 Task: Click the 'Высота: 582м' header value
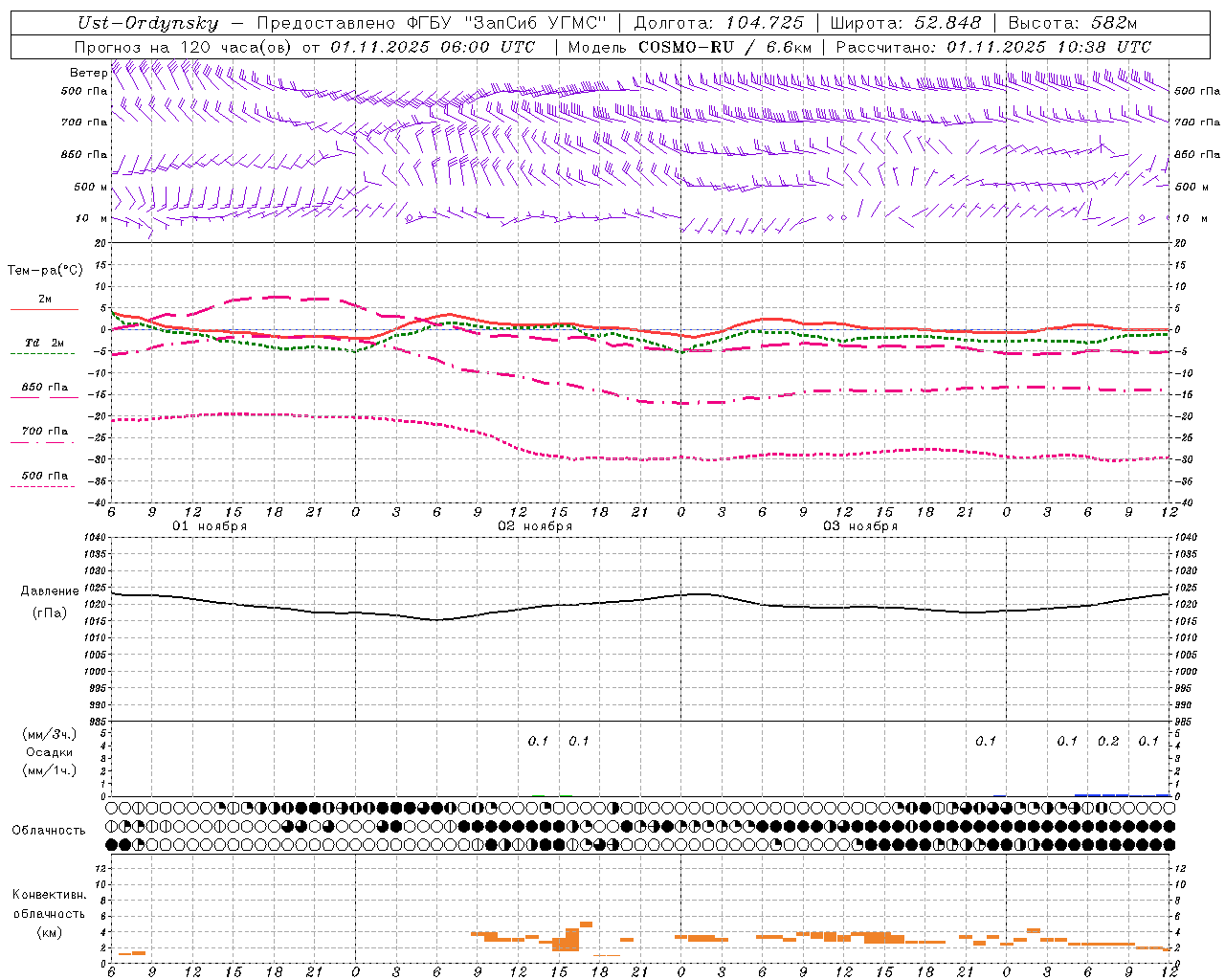1073,24
